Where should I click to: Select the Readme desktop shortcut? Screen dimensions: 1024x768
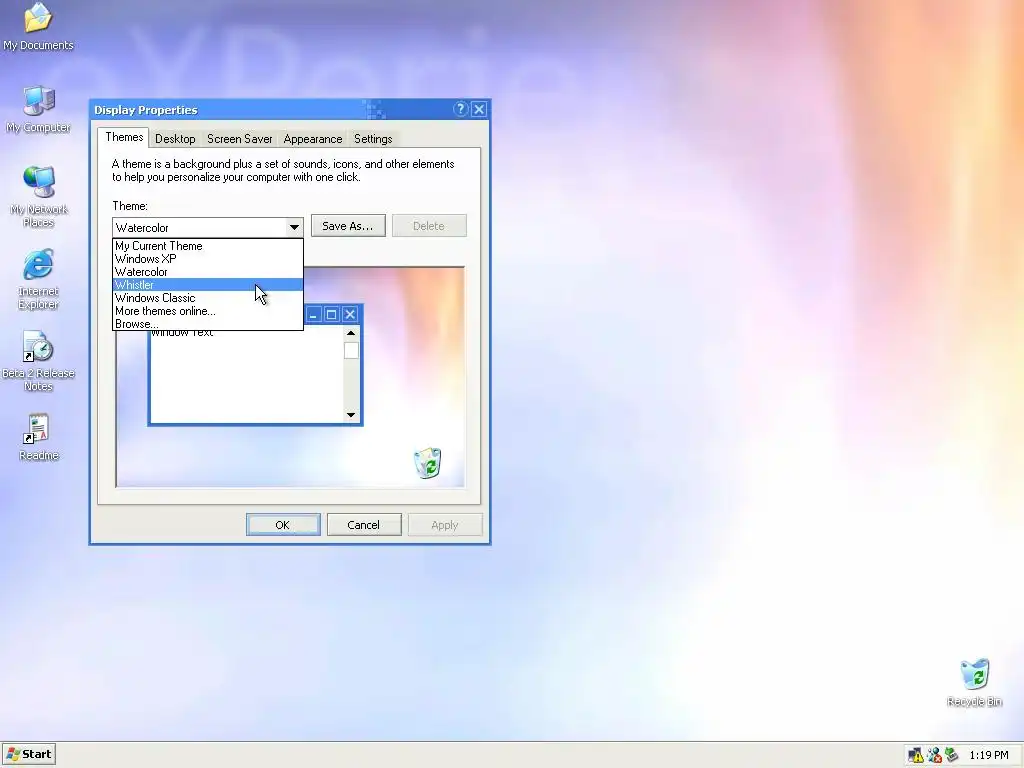[39, 436]
